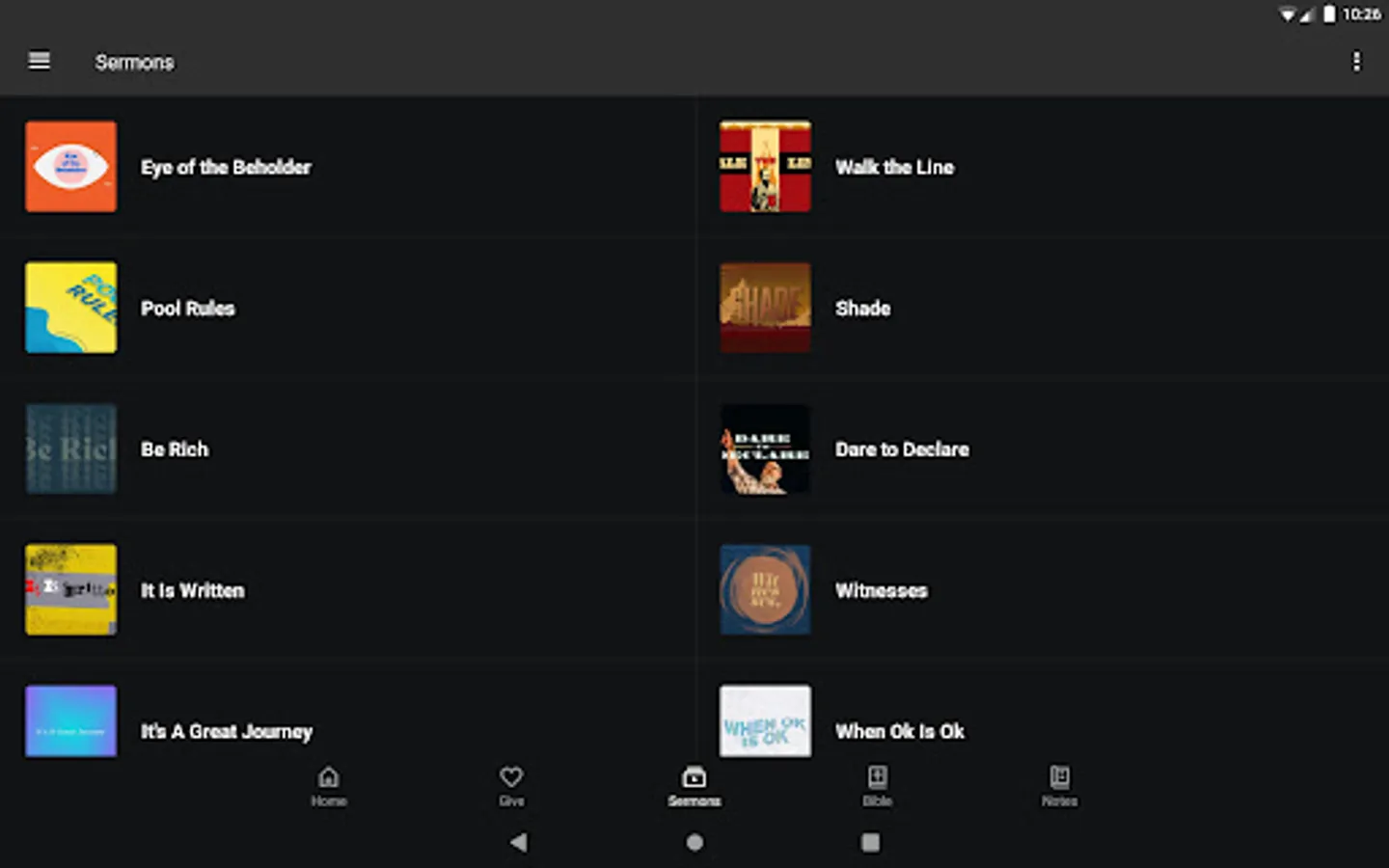Open the Walk the Line series
The height and width of the screenshot is (868, 1389).
click(1042, 167)
